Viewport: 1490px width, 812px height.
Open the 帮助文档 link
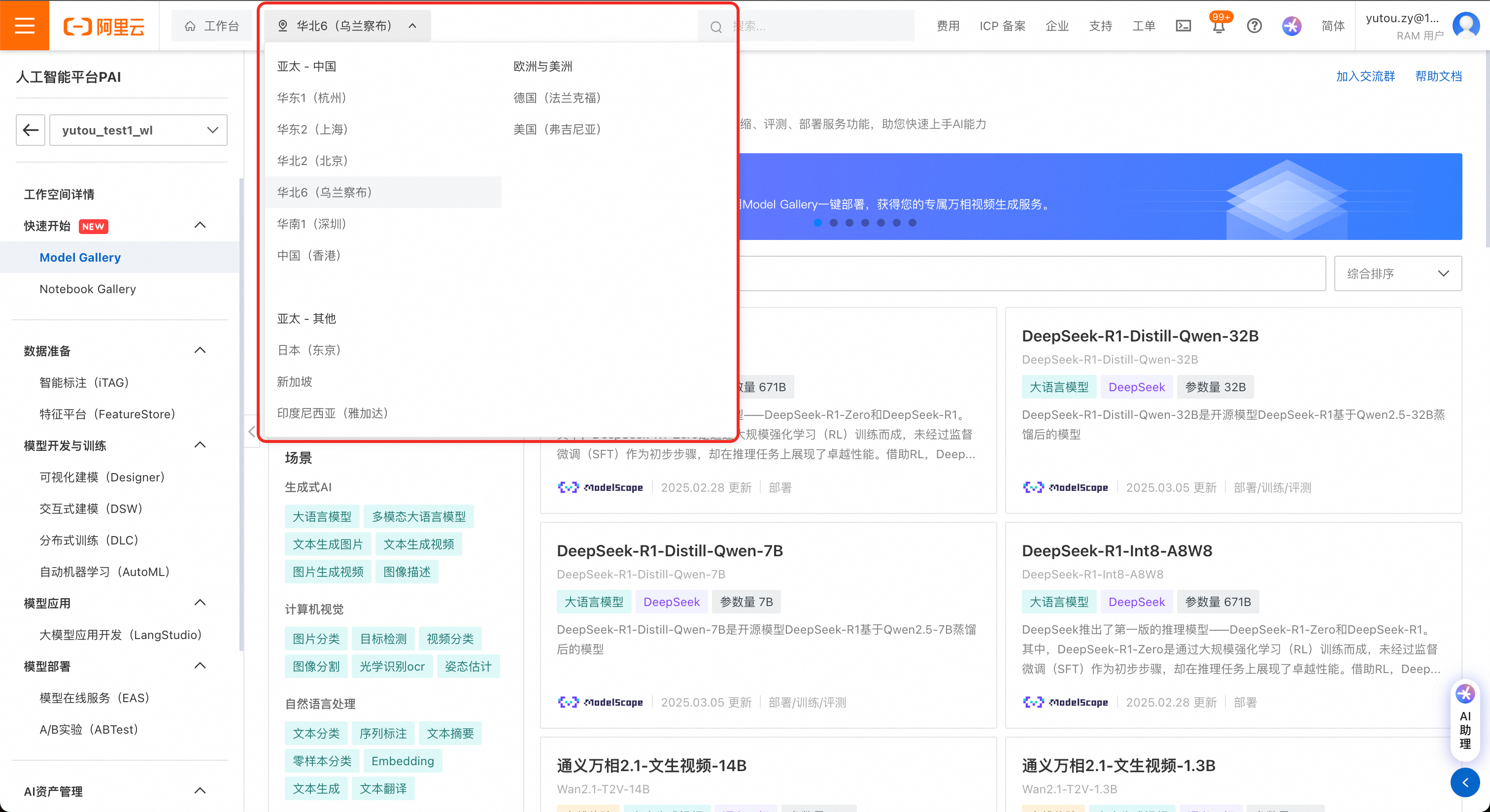pos(1438,76)
